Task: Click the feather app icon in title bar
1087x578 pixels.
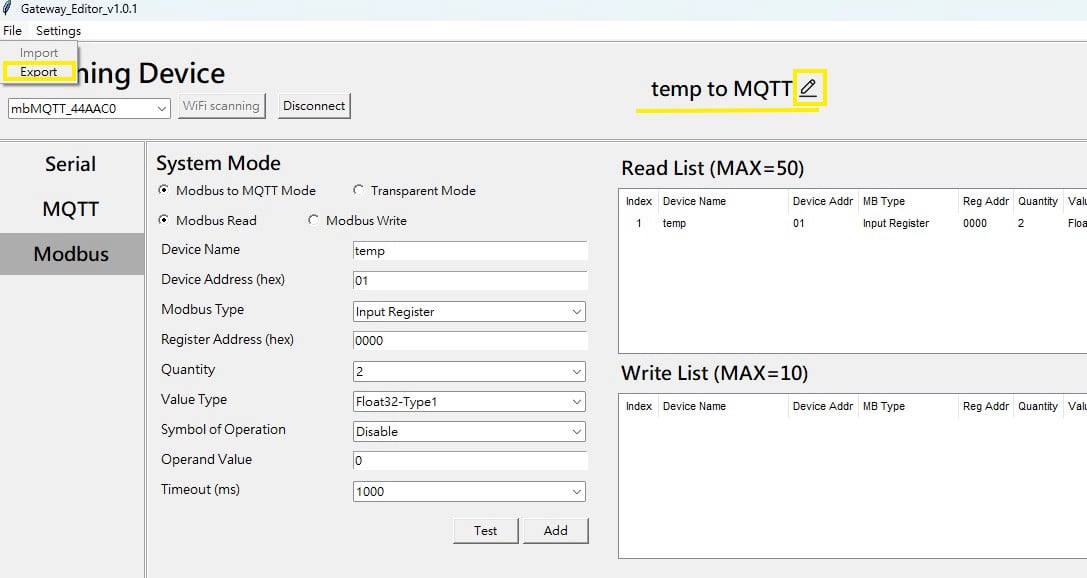Action: [x=8, y=9]
